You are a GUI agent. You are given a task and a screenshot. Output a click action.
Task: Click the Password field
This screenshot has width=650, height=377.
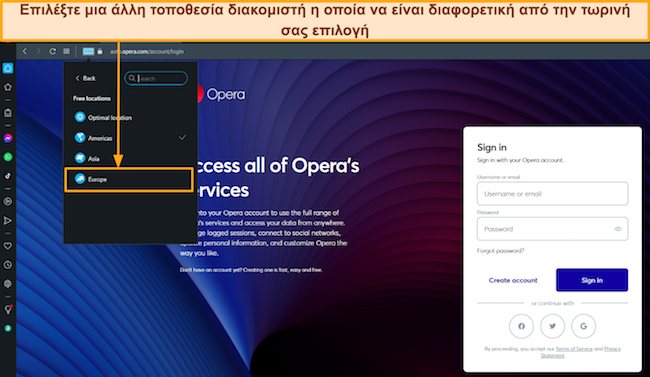click(552, 229)
